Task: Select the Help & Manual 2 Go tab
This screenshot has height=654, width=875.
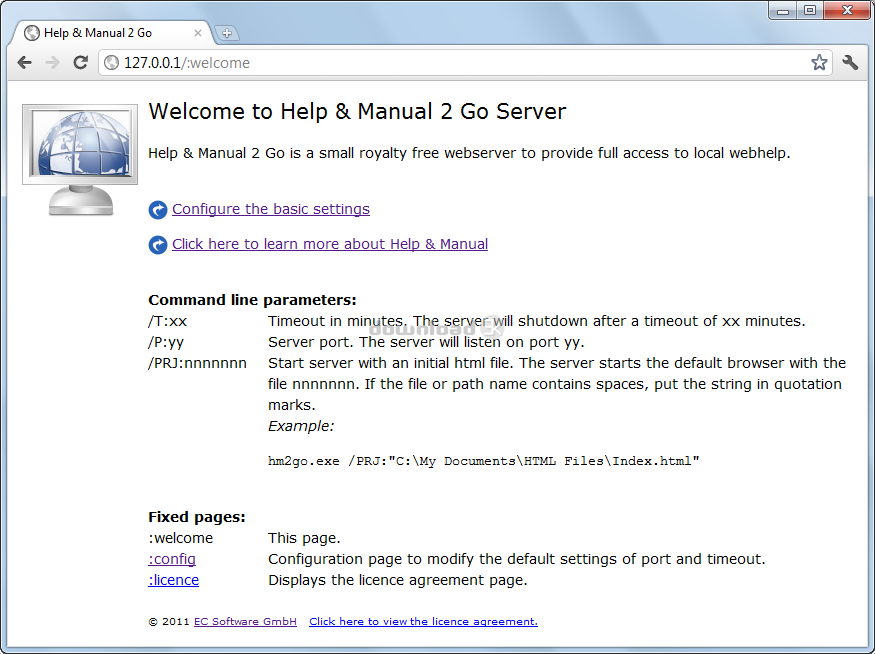Action: point(112,33)
